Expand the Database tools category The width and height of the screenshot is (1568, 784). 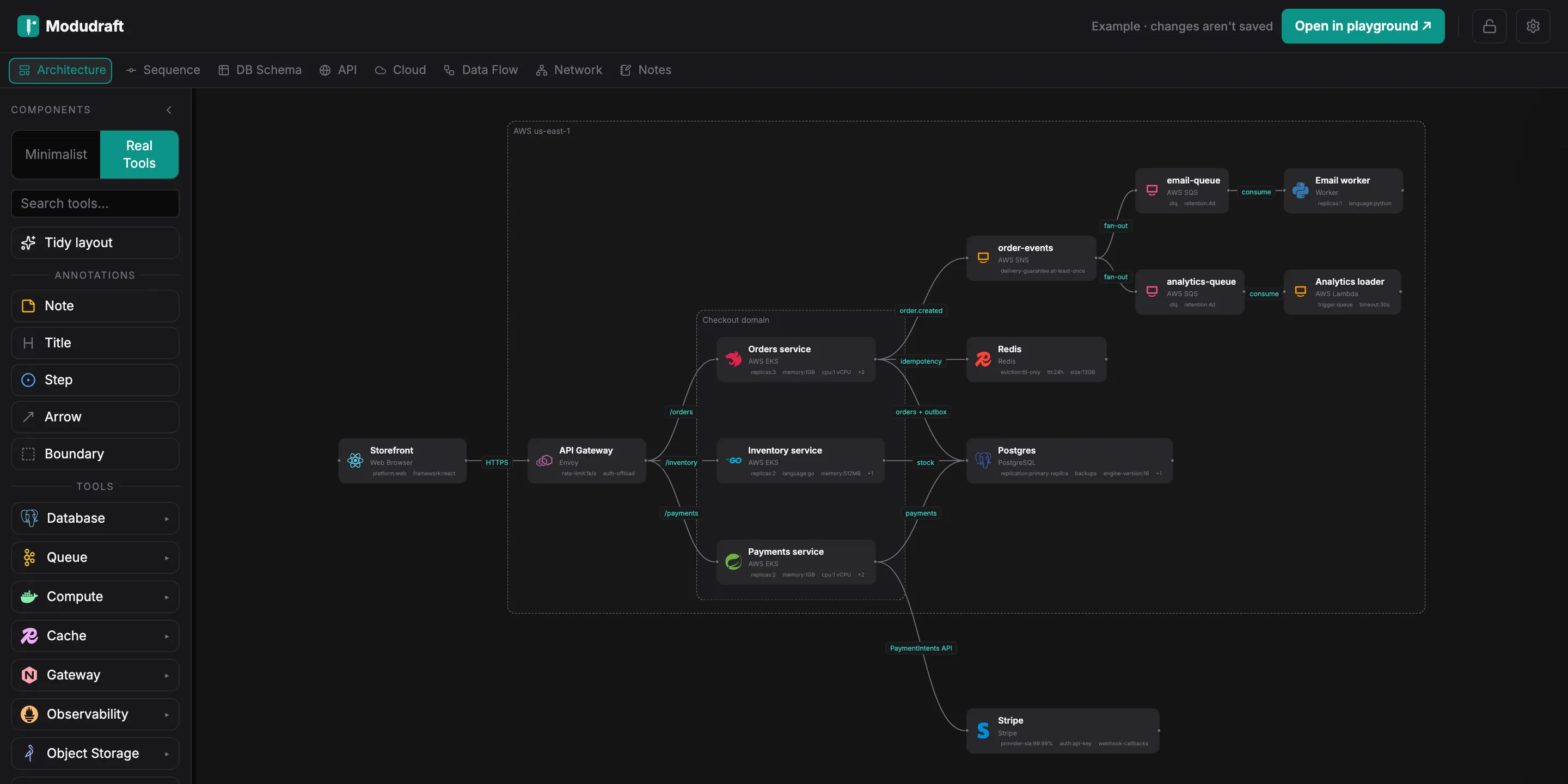(95, 518)
